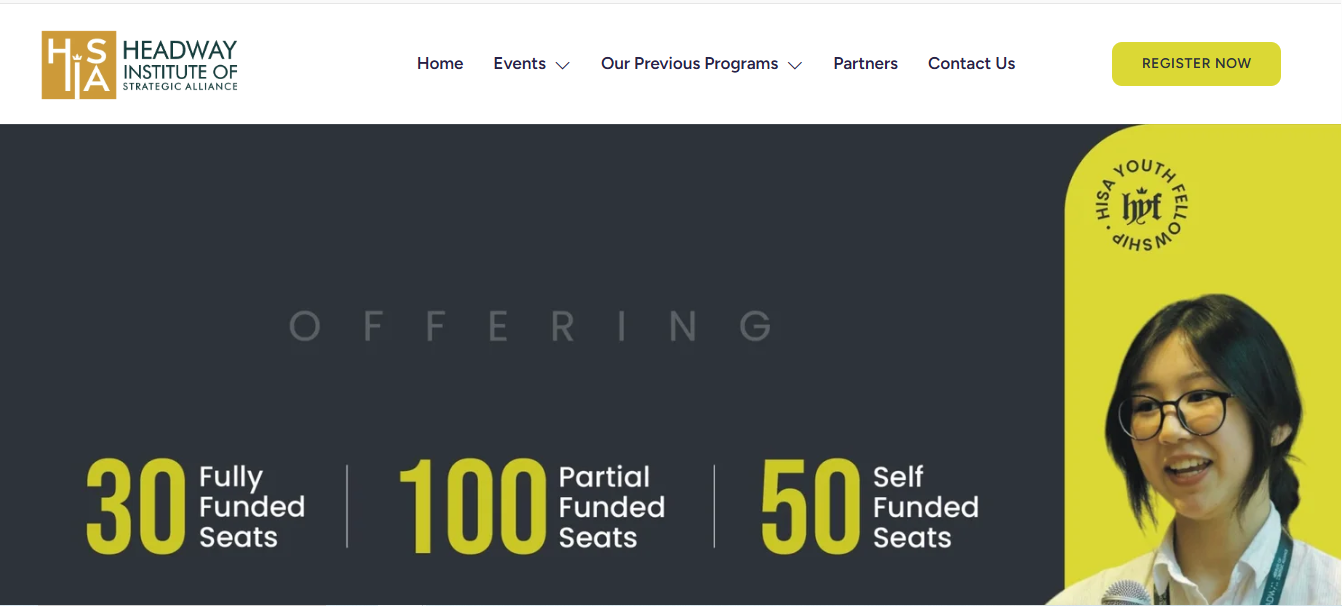Click the REGISTER NOW button
Image resolution: width=1342 pixels, height=606 pixels.
click(1196, 63)
